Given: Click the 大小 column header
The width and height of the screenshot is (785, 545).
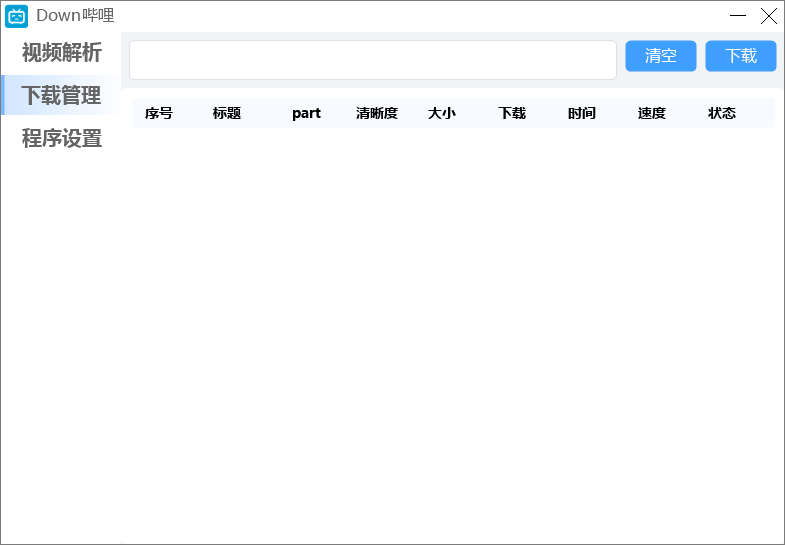Looking at the screenshot, I should [442, 113].
